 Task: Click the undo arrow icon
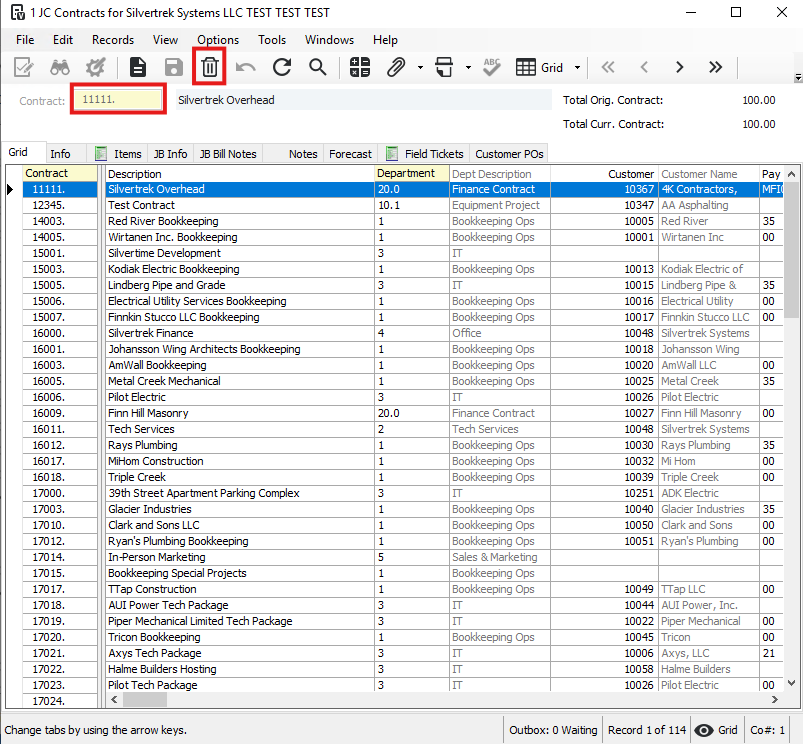pyautogui.click(x=246, y=67)
